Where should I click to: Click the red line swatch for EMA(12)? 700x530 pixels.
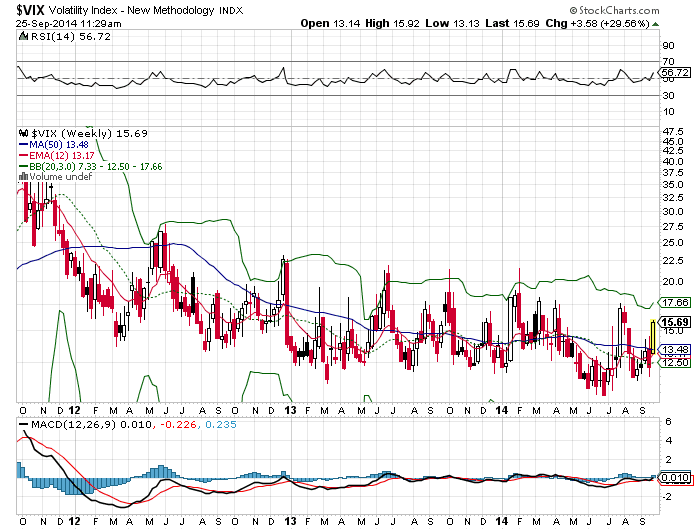[x=23, y=155]
